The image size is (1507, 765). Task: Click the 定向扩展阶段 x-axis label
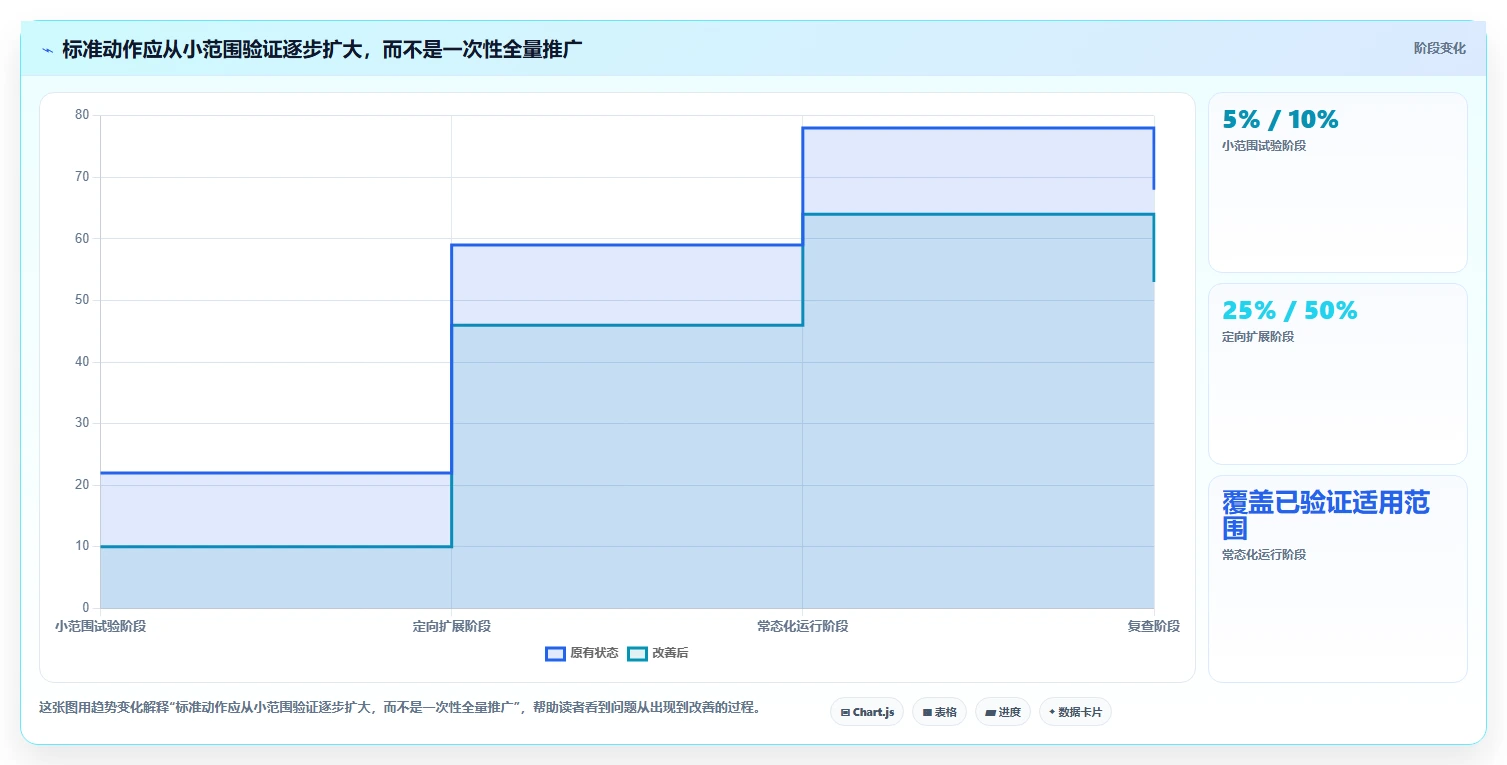pyautogui.click(x=452, y=626)
